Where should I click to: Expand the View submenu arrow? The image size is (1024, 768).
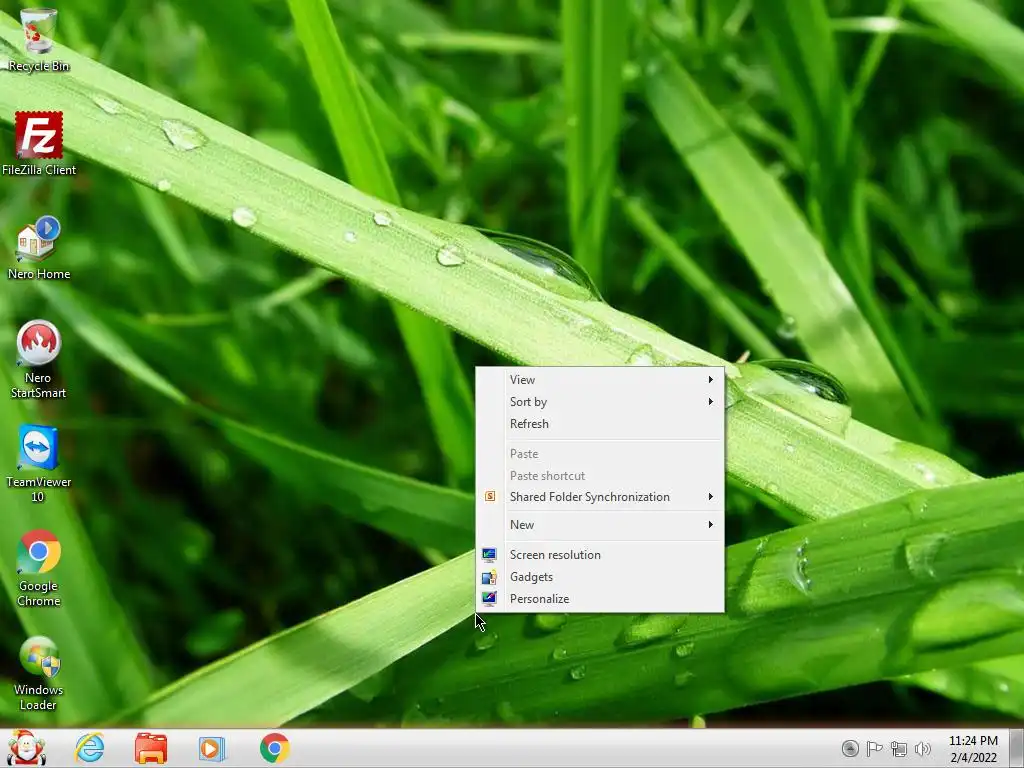point(711,379)
